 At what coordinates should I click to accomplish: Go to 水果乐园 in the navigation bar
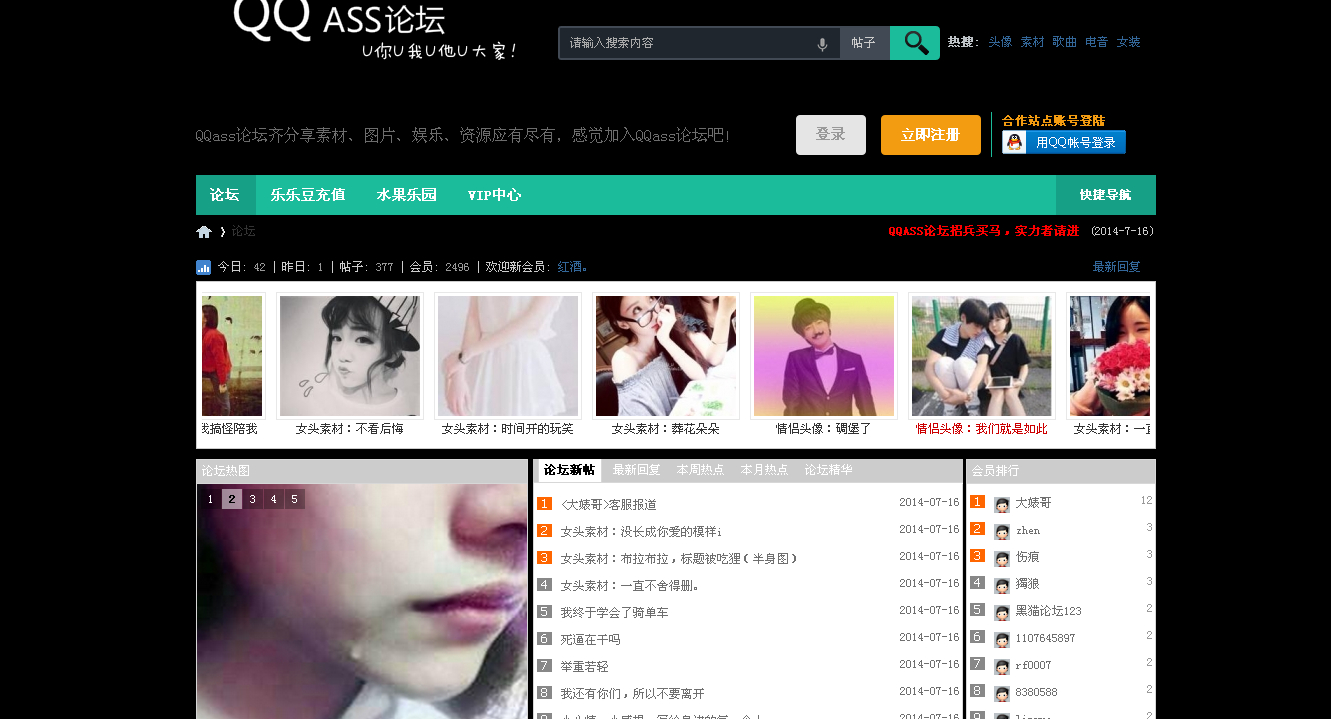coord(407,195)
